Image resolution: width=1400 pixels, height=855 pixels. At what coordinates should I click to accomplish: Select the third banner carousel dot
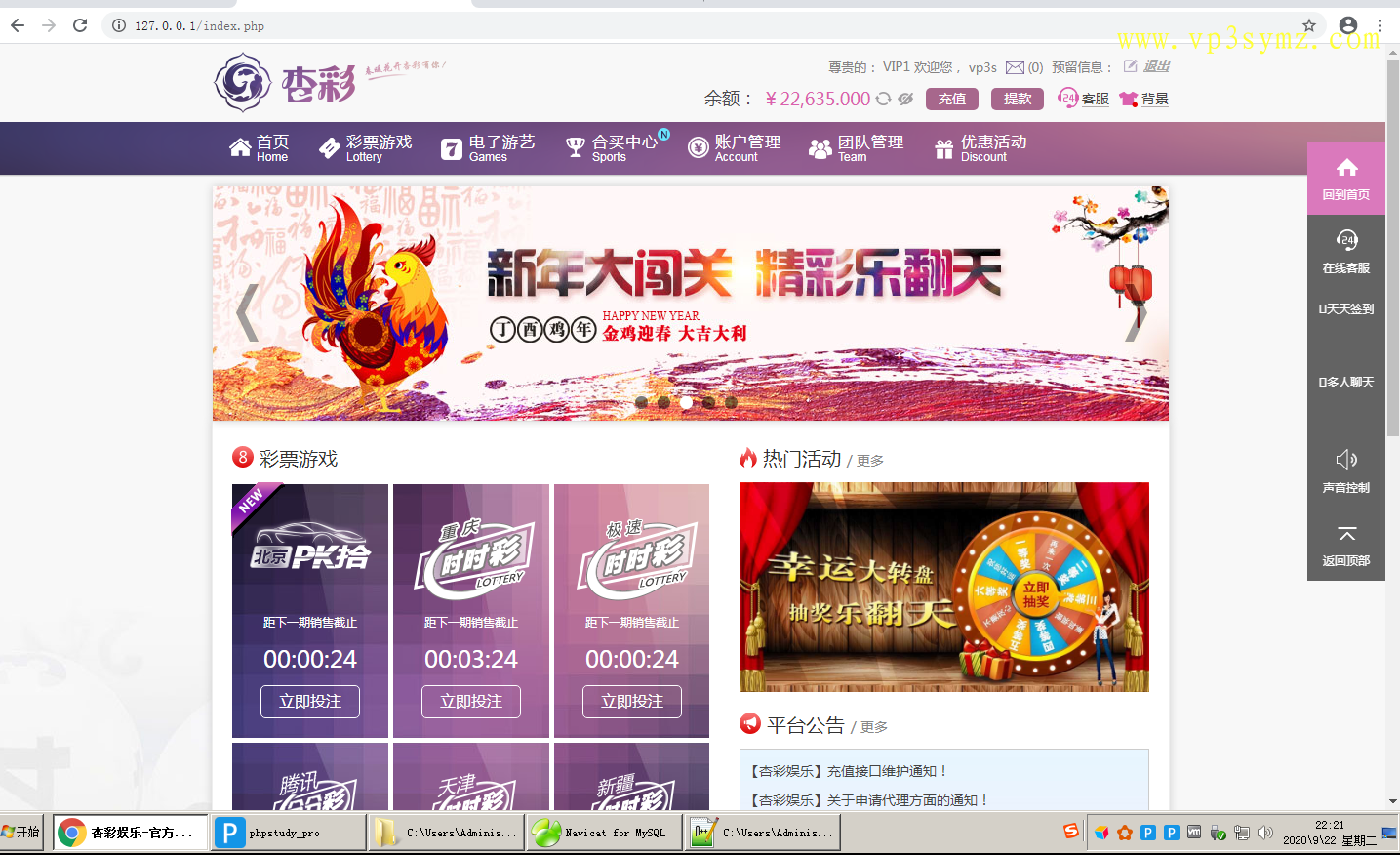click(686, 402)
